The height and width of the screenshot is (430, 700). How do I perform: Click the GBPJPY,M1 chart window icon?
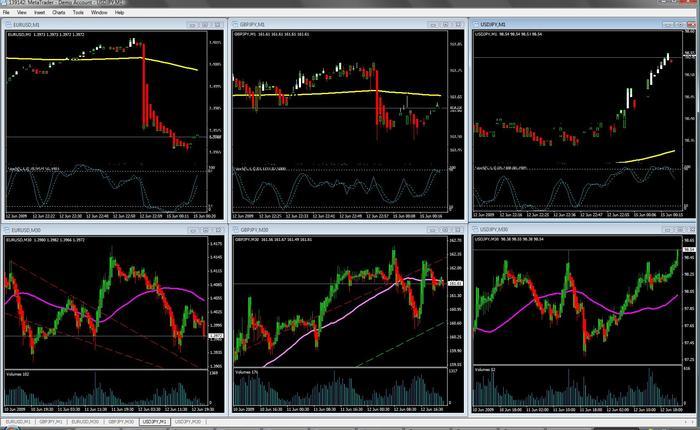point(236,25)
